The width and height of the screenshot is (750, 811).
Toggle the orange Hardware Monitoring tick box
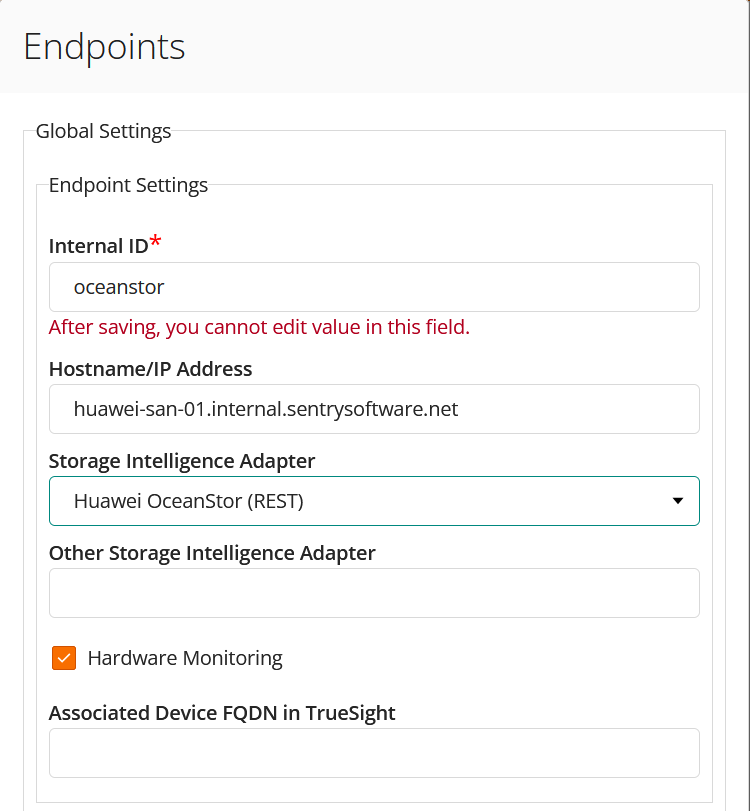pos(64,658)
